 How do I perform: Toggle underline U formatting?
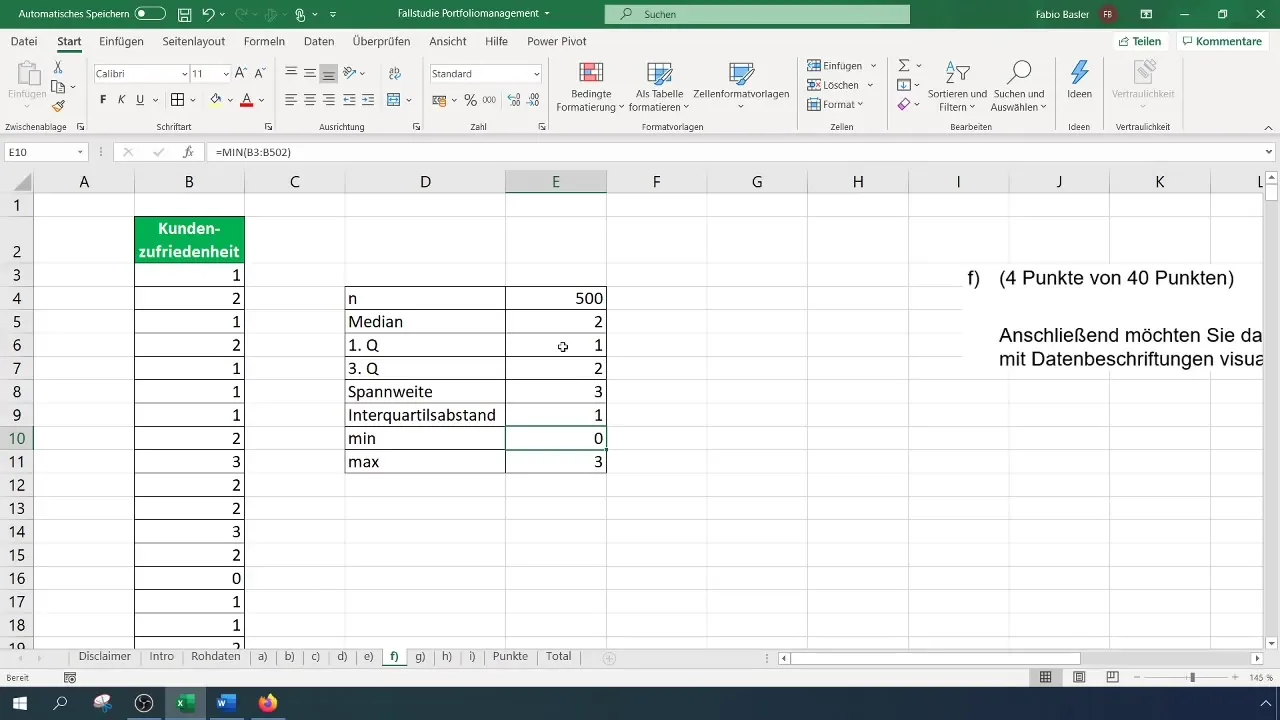(140, 100)
